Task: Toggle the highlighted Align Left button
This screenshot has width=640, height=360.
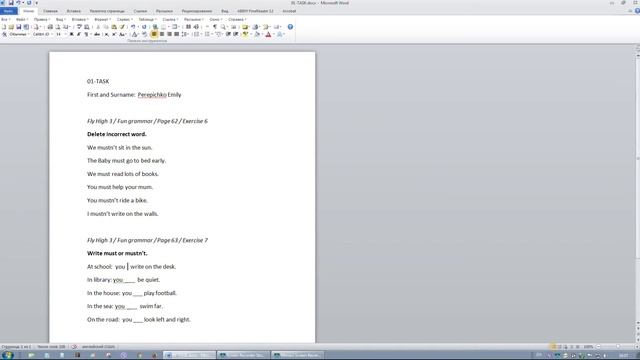Action: tap(154, 34)
